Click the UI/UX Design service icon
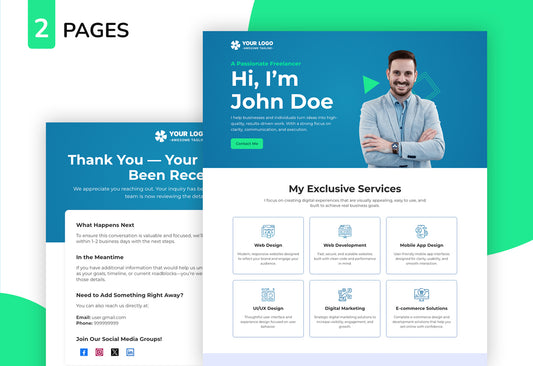The width and height of the screenshot is (533, 366). pyautogui.click(x=268, y=295)
